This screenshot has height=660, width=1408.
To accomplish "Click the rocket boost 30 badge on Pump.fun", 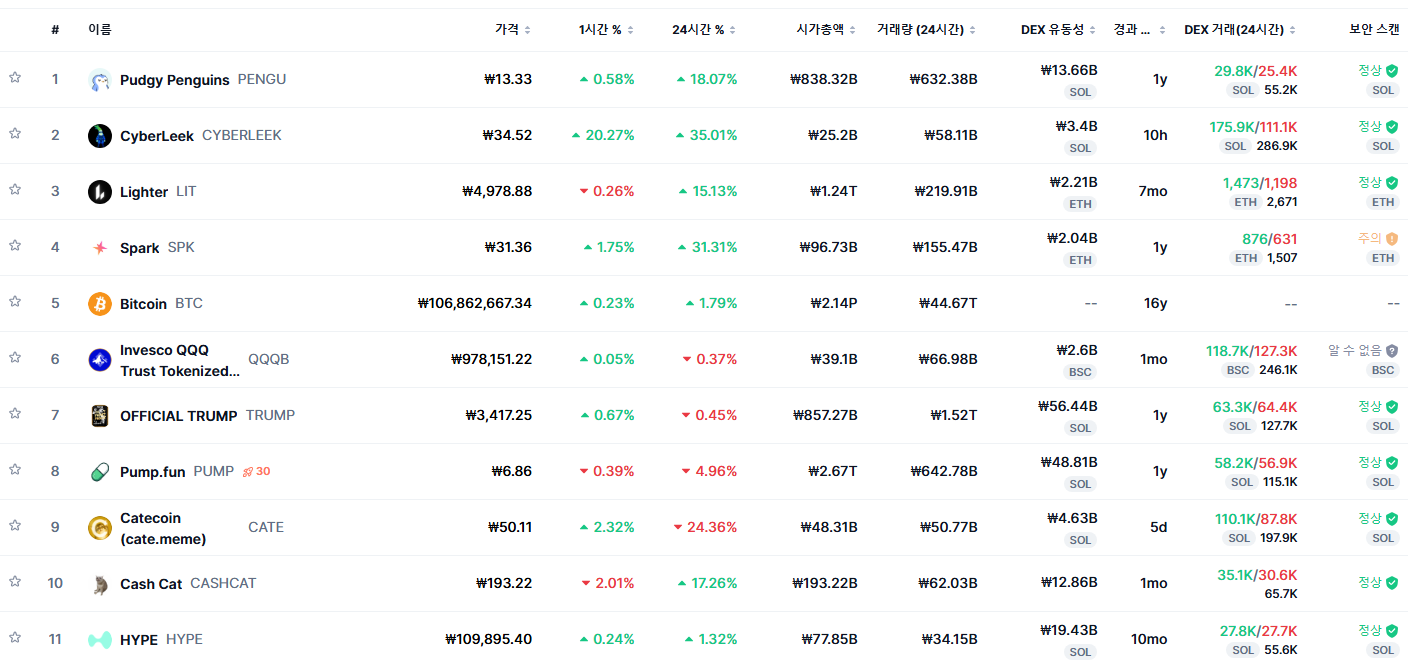I will [x=256, y=471].
